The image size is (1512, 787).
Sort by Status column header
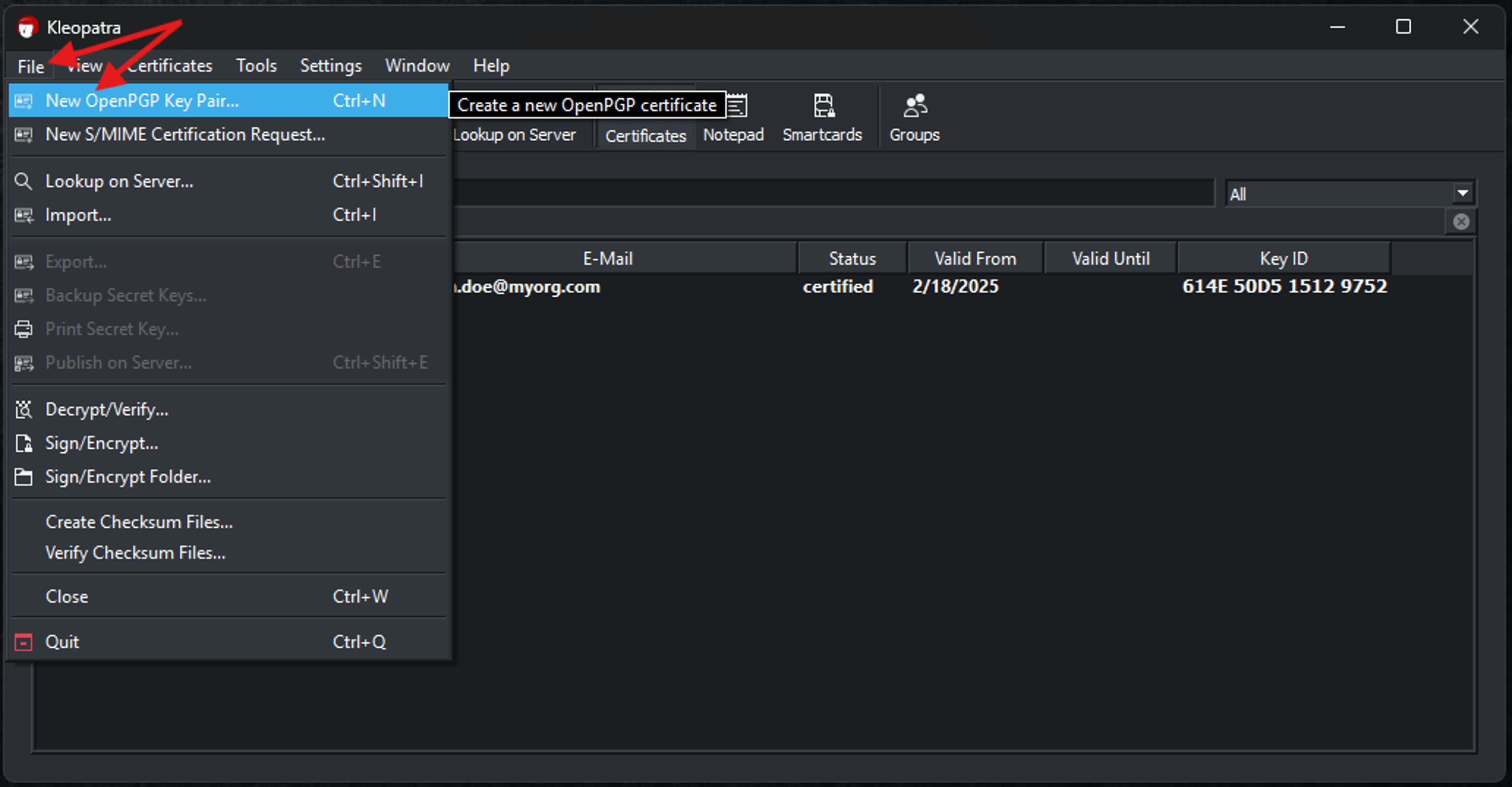852,259
